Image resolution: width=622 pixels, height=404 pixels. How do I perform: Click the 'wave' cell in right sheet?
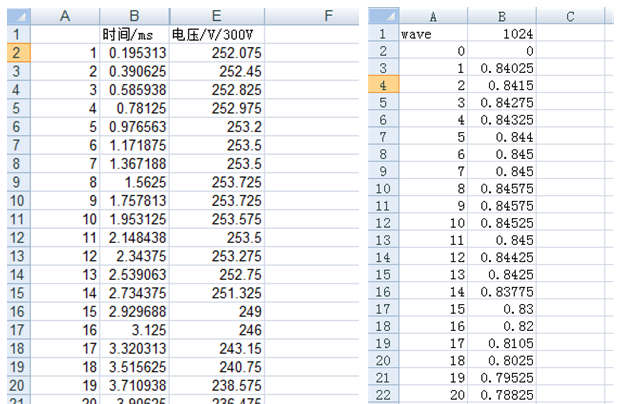433,34
